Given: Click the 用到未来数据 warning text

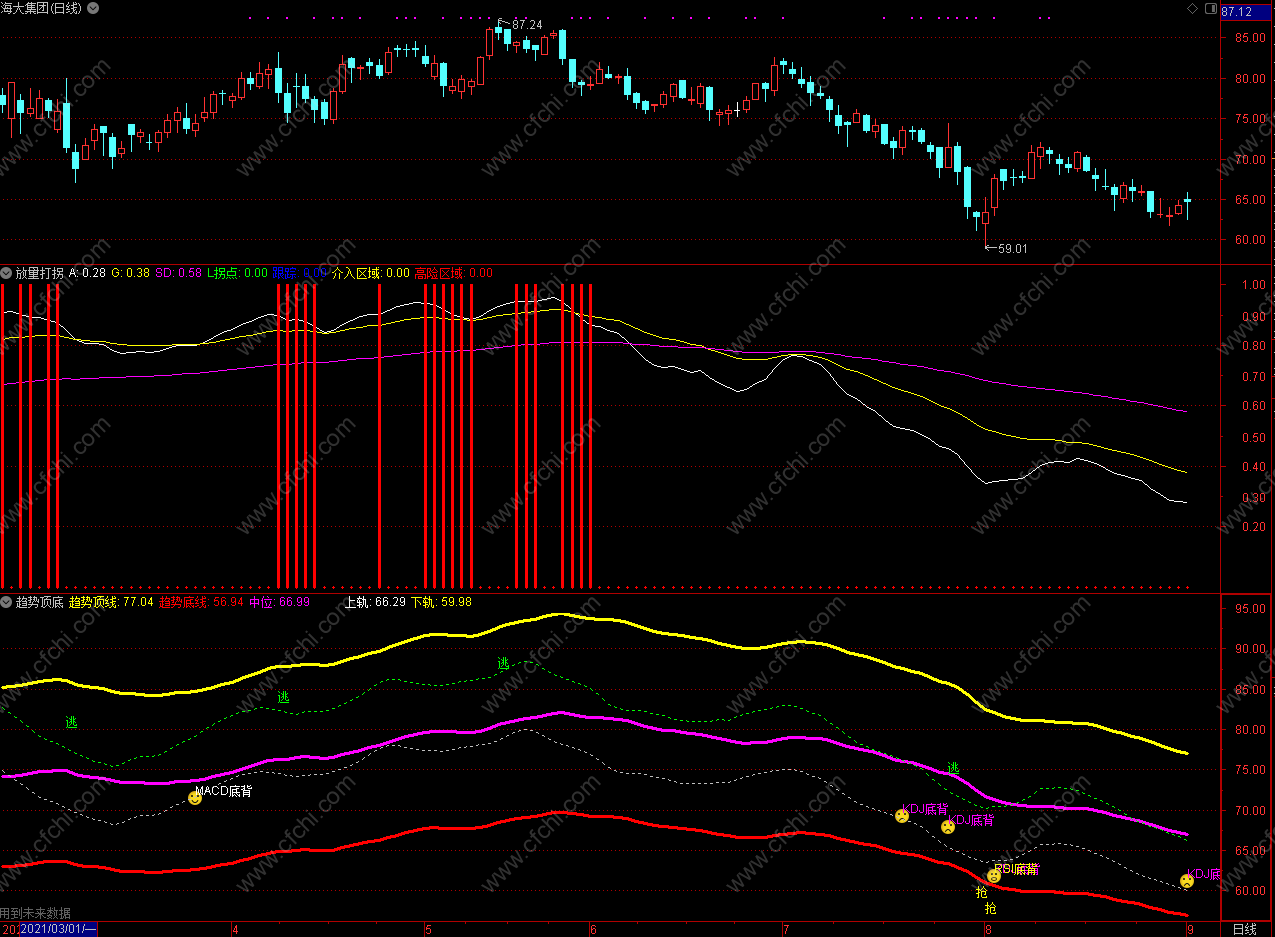Looking at the screenshot, I should [36, 913].
